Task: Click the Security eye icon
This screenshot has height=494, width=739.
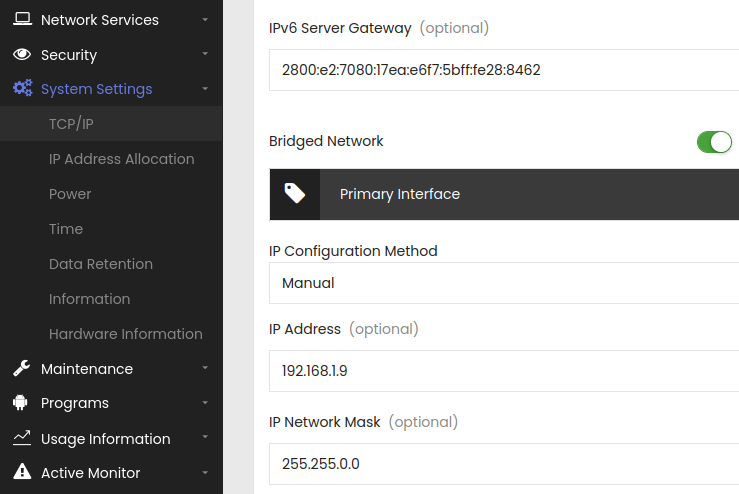Action: click(22, 54)
